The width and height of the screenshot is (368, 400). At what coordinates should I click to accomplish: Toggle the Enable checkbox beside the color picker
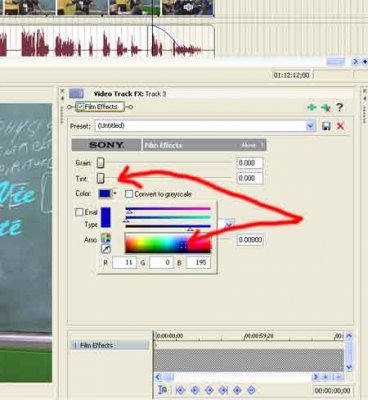79,212
